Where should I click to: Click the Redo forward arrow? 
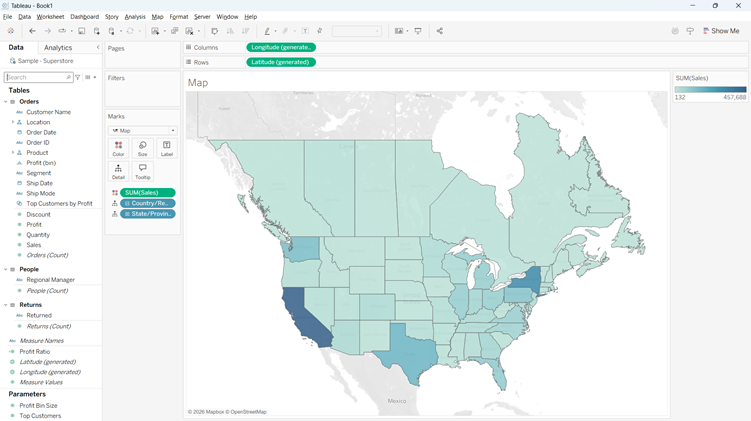(47, 31)
